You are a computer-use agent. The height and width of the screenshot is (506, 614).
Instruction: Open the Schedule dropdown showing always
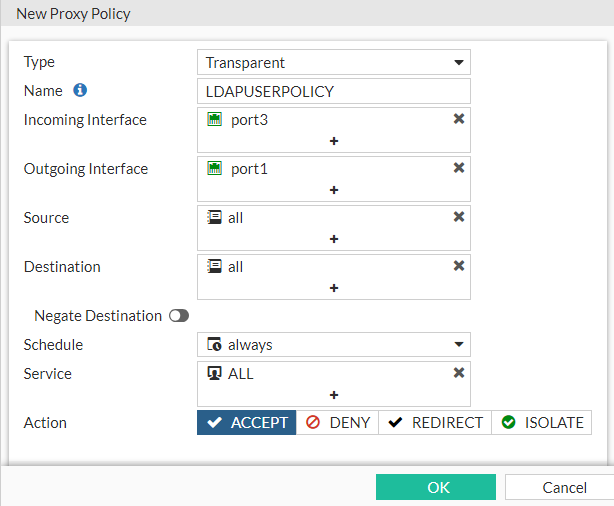[x=334, y=345]
